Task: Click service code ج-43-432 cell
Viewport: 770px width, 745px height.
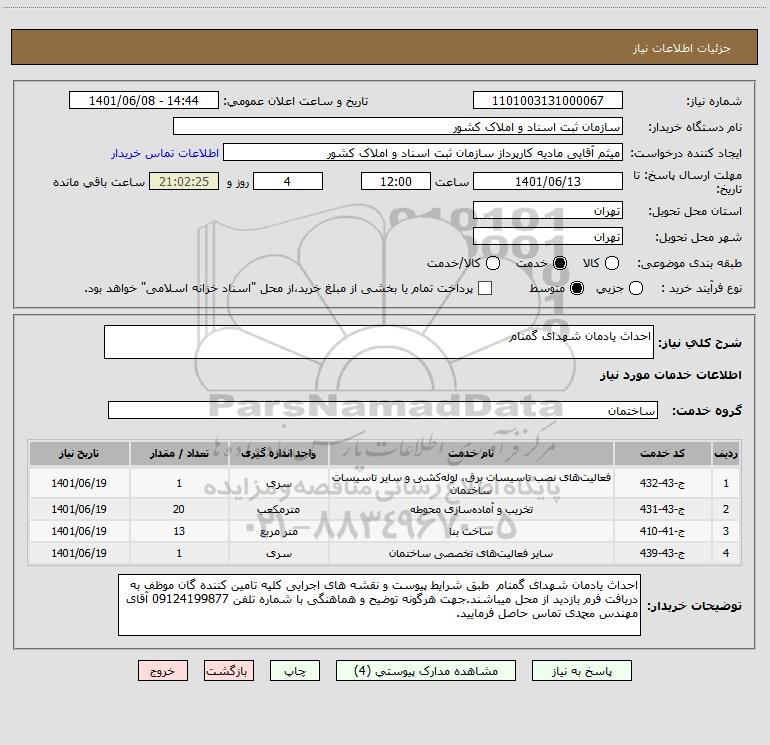Action: (662, 483)
